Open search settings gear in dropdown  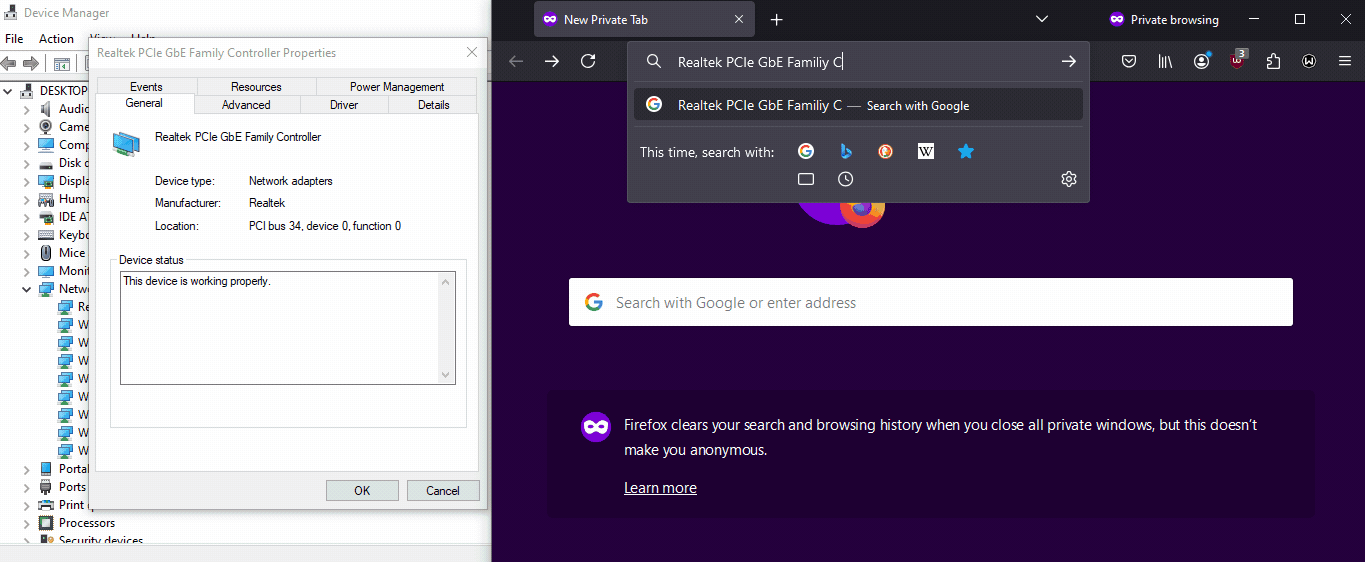pos(1069,179)
